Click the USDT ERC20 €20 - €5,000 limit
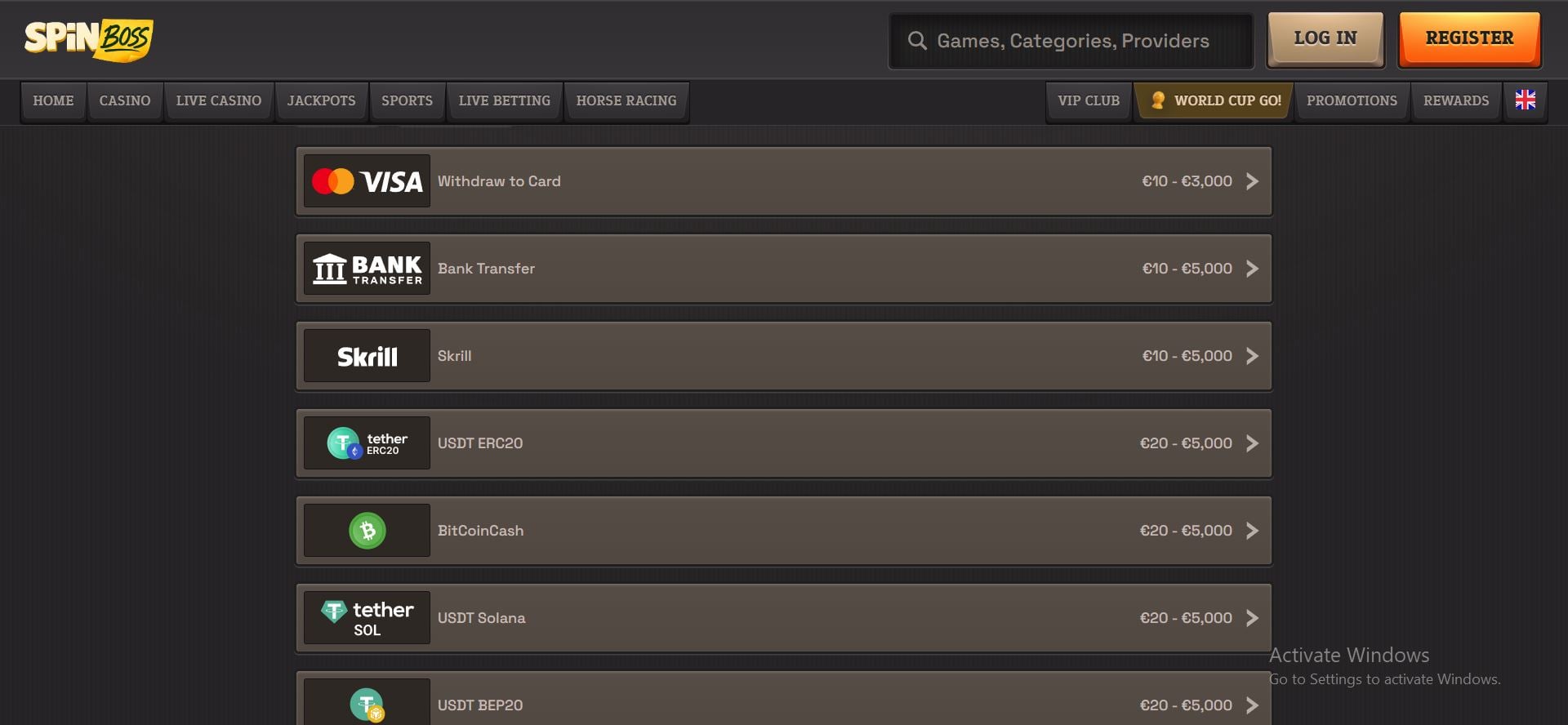The width and height of the screenshot is (1568, 725). (1186, 443)
